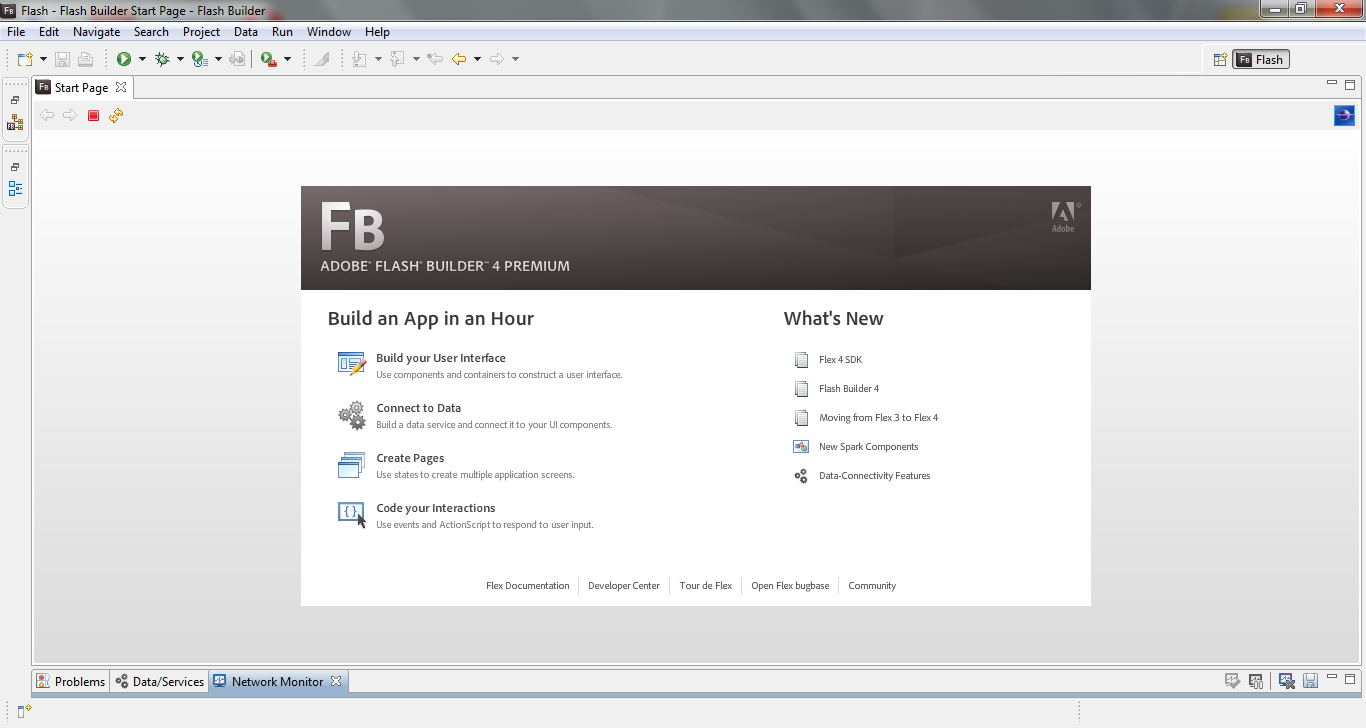Open the Project menu

201,32
